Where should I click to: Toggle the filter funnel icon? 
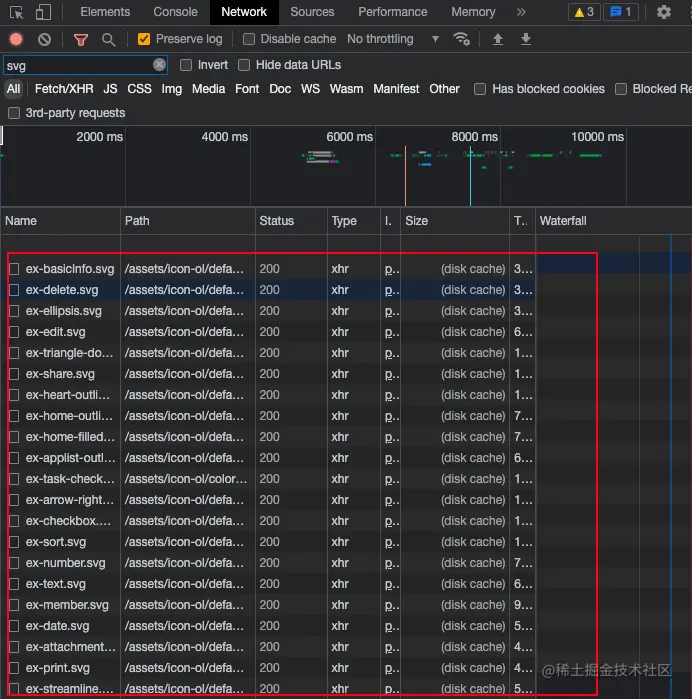(x=81, y=40)
